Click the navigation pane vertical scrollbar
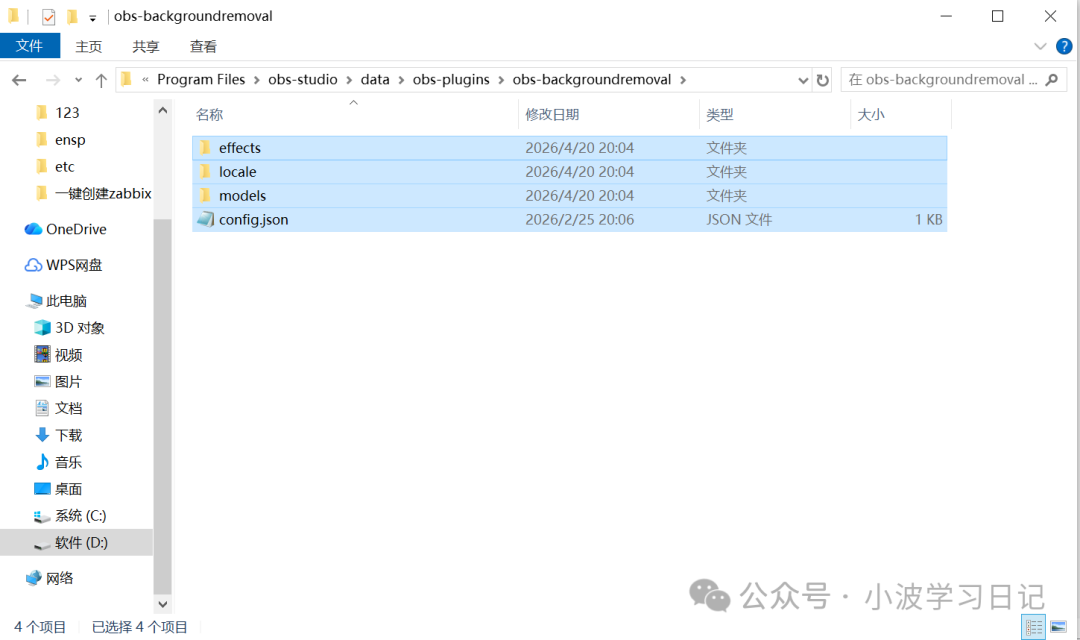The image size is (1080, 640). point(163,400)
